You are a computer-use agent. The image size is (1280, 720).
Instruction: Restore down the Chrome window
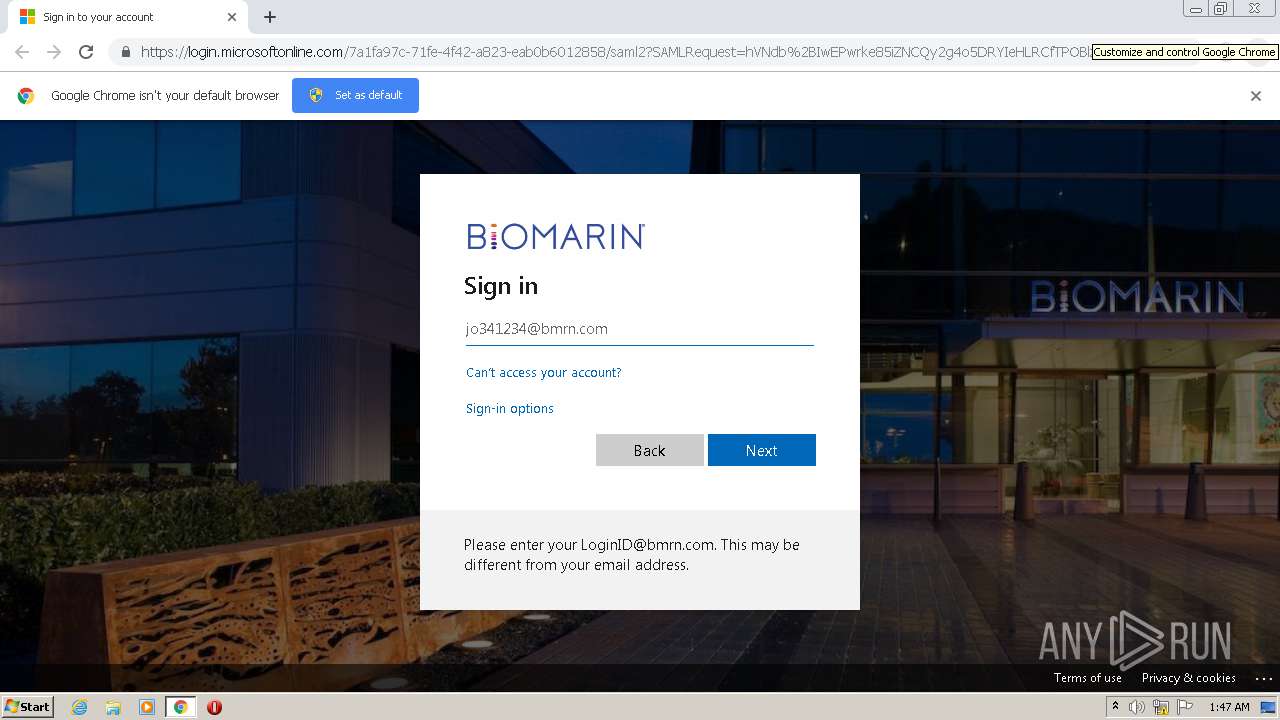tap(1221, 9)
